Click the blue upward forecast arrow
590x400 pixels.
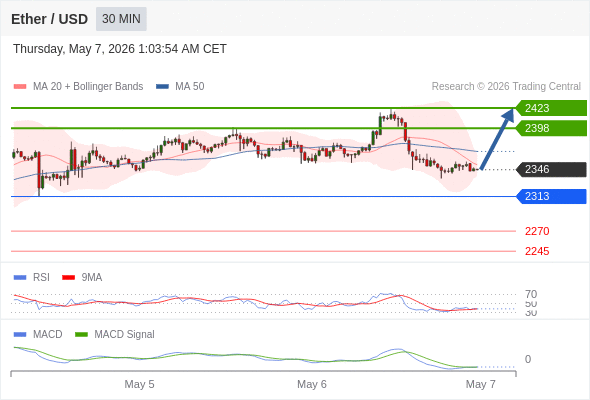tap(497, 139)
